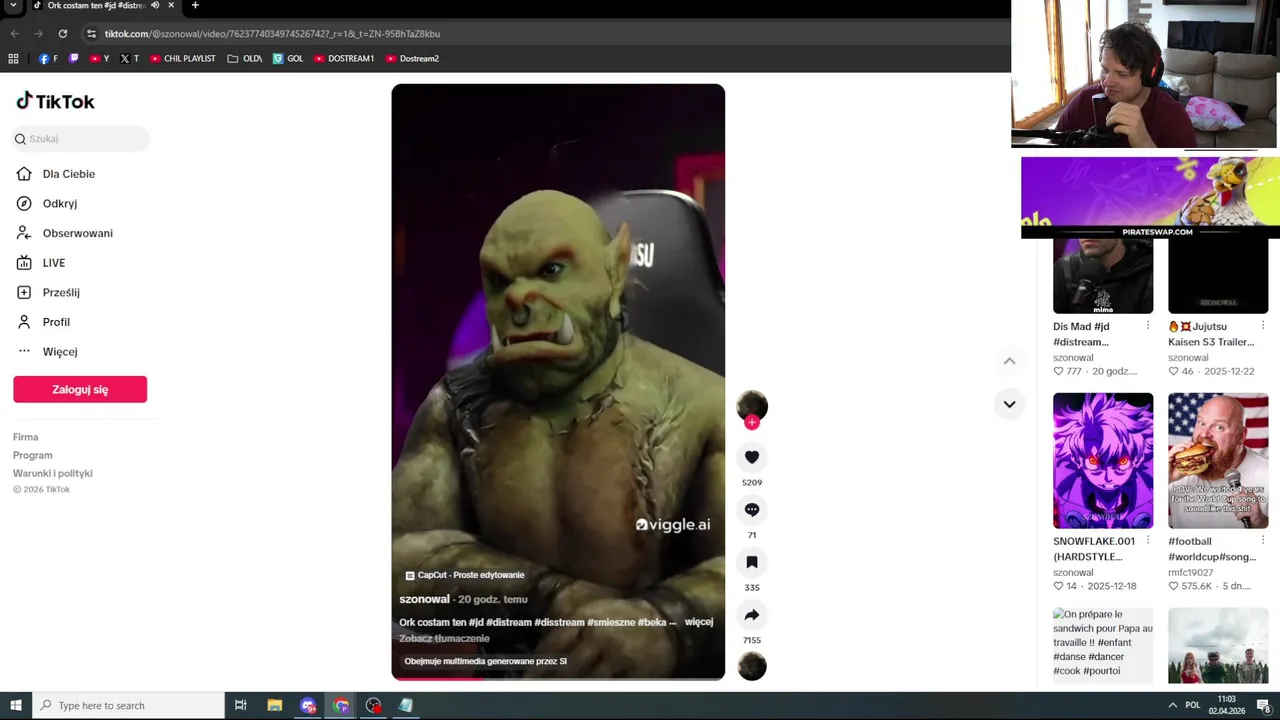Open File Explorer from the taskbar

pyautogui.click(x=275, y=705)
